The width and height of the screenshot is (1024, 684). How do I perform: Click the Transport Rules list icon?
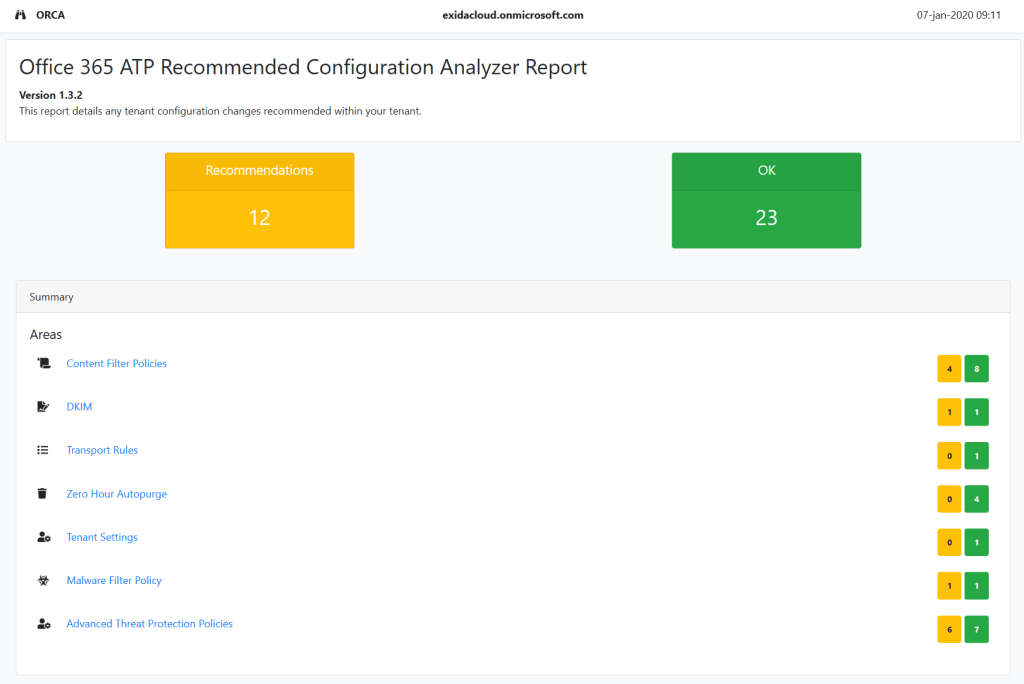point(44,450)
